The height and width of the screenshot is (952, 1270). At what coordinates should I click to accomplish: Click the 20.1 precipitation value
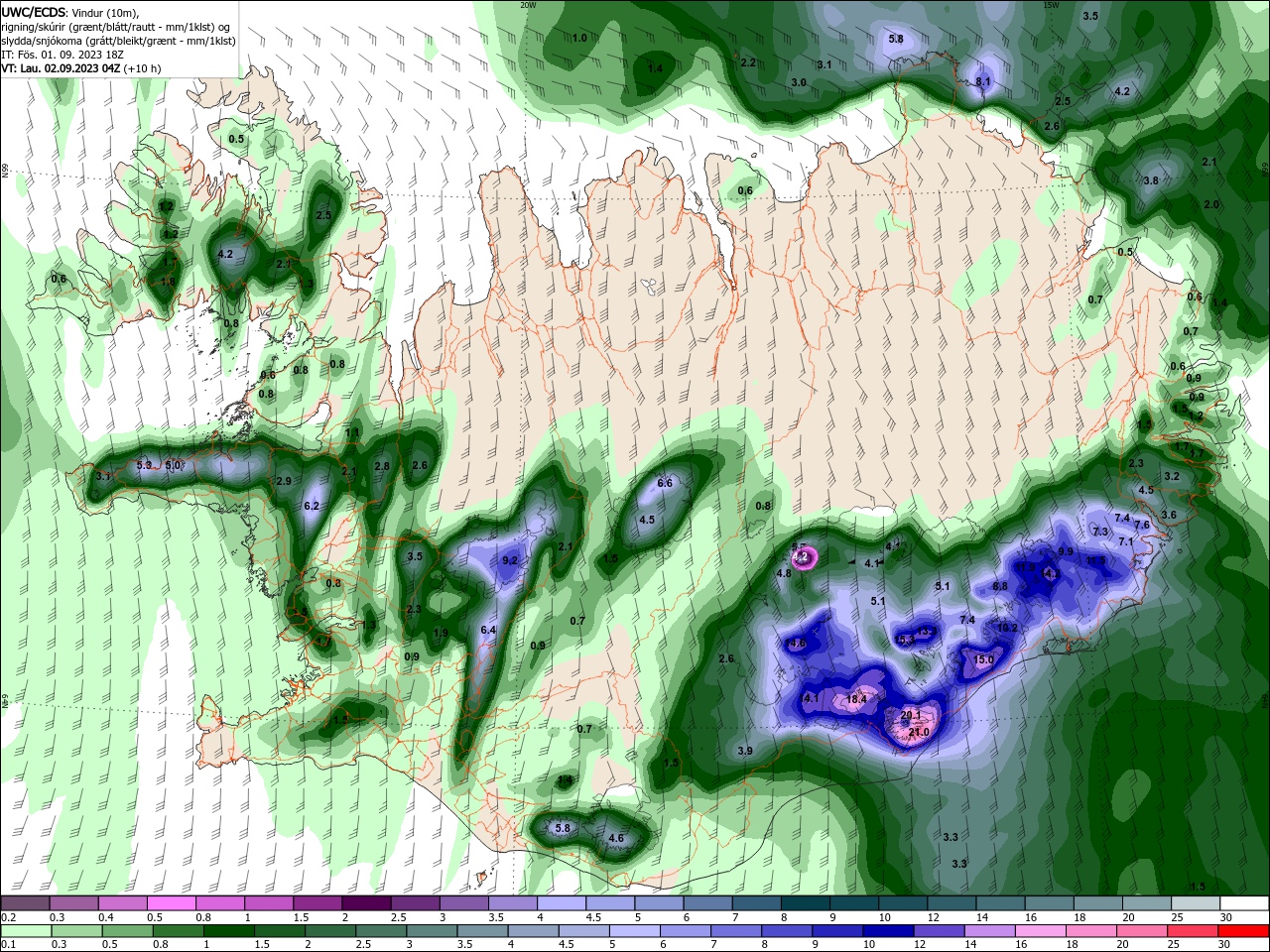click(911, 714)
